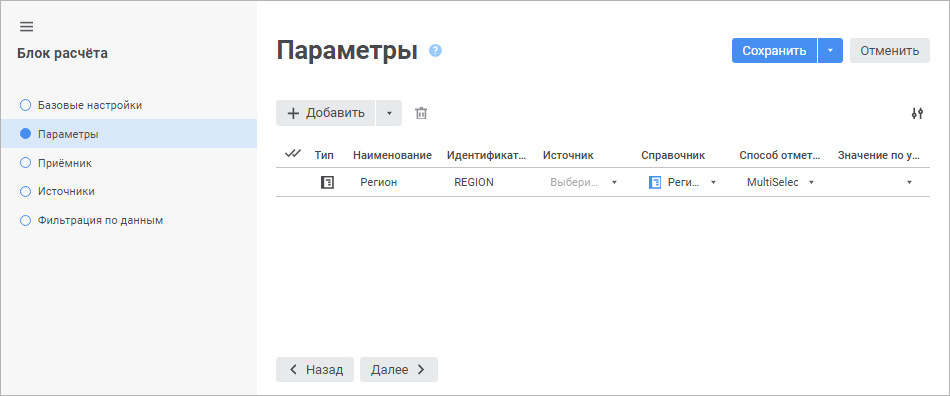
Task: Select Источники step radio
Action: (25, 191)
